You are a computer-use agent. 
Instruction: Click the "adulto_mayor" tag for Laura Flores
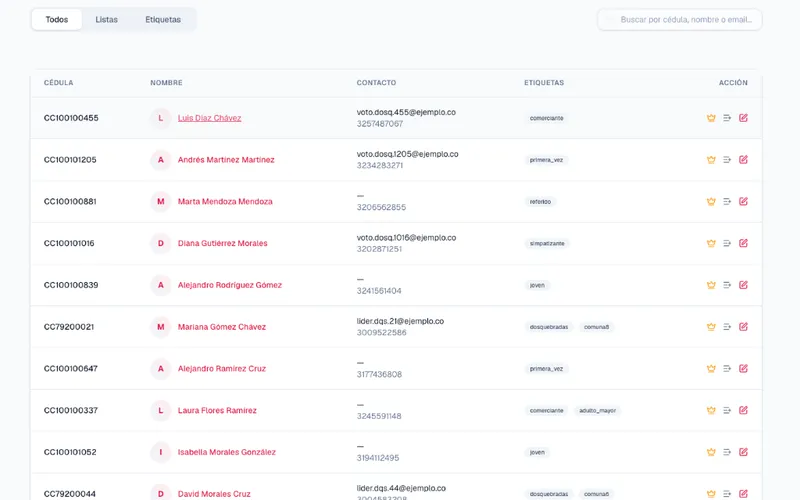pyautogui.click(x=597, y=410)
